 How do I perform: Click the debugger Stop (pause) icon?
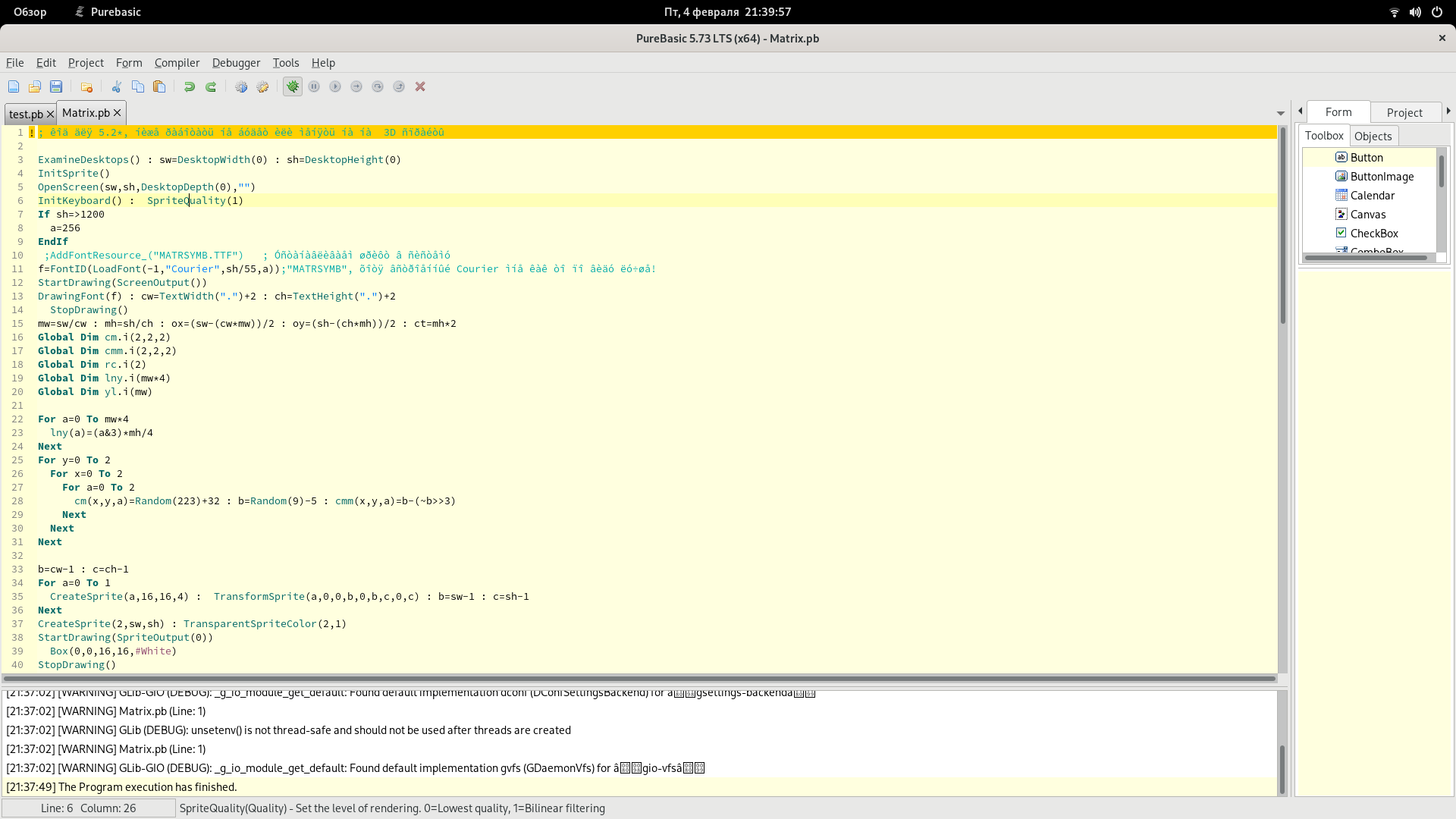click(314, 87)
